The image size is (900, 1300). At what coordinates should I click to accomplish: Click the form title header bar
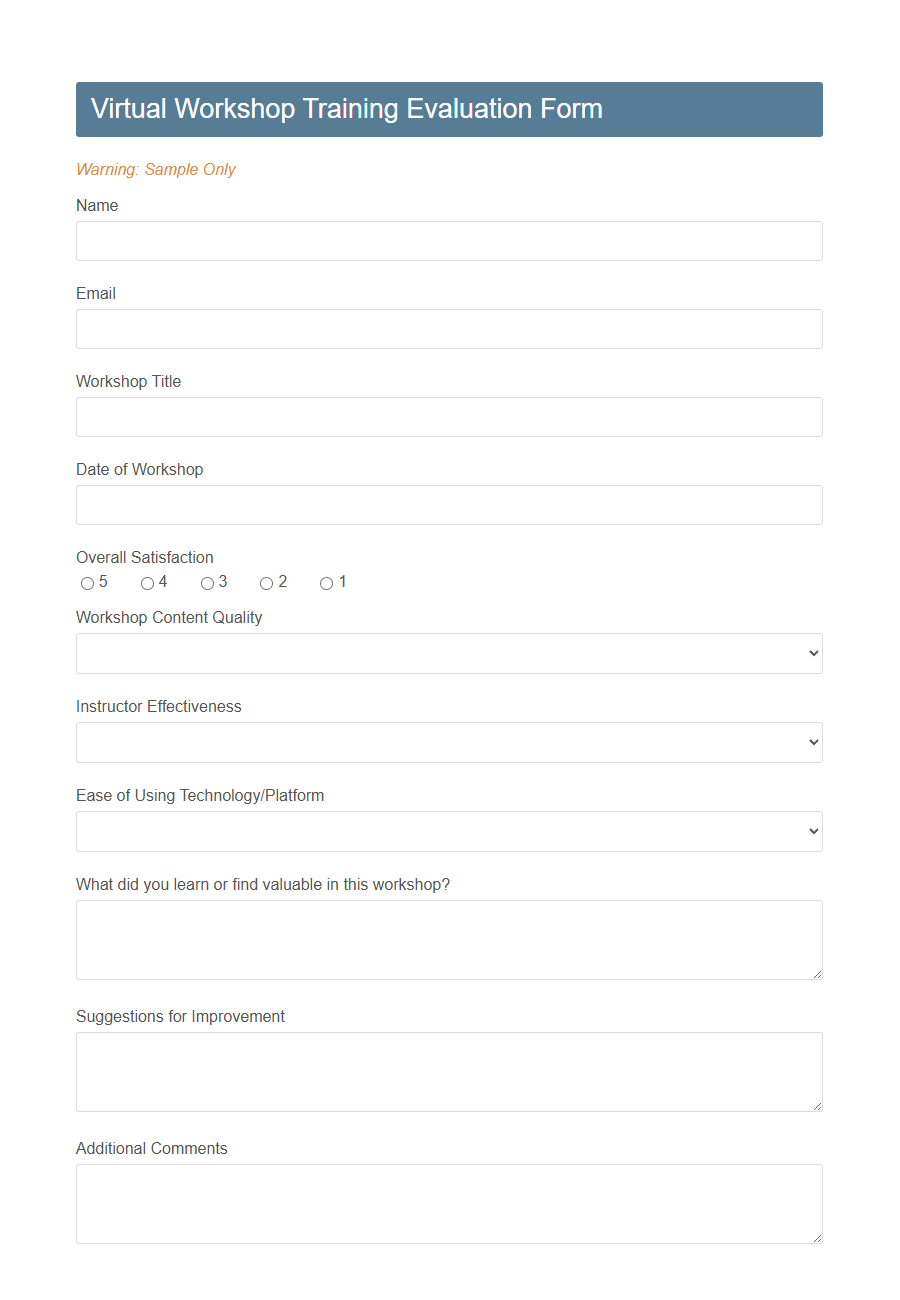449,109
